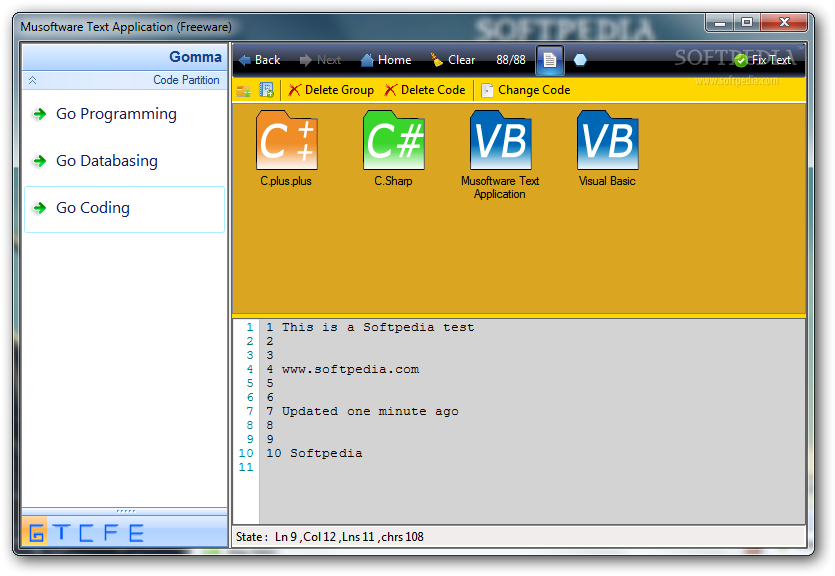835x576 pixels.
Task: Minimize the Musoftware window
Action: [x=720, y=23]
